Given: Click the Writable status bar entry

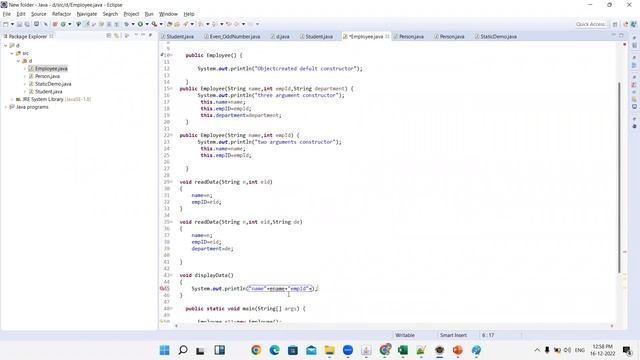Looking at the screenshot, I should (x=405, y=335).
